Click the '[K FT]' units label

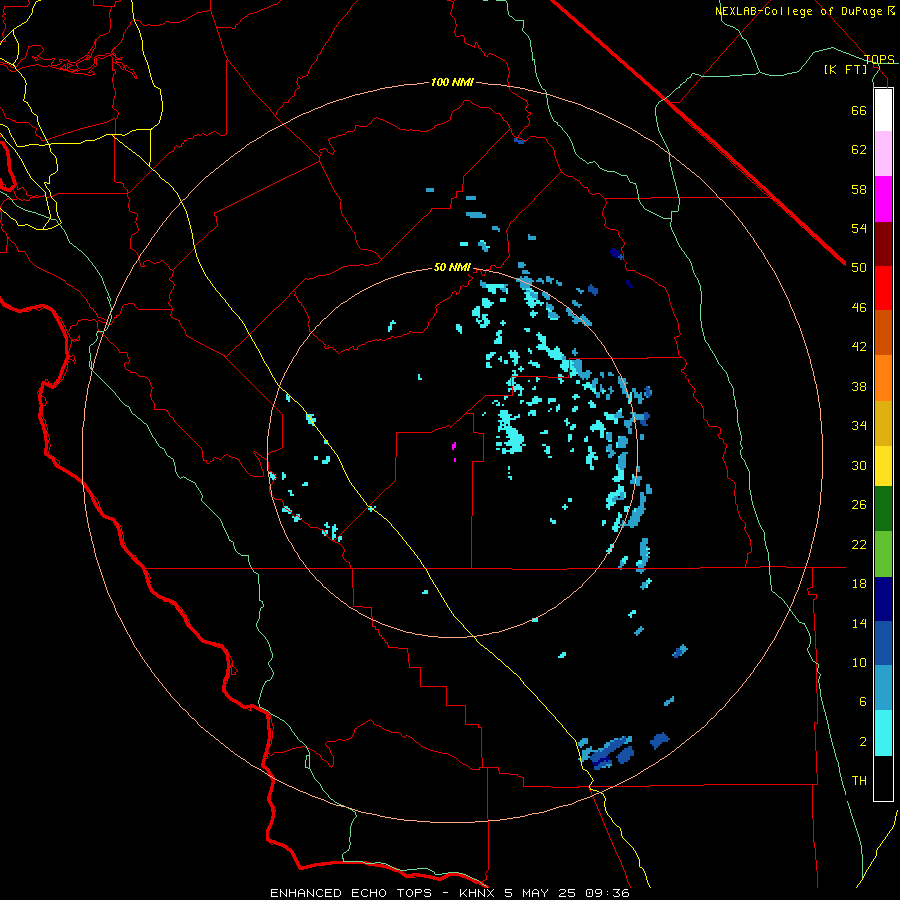pos(846,69)
